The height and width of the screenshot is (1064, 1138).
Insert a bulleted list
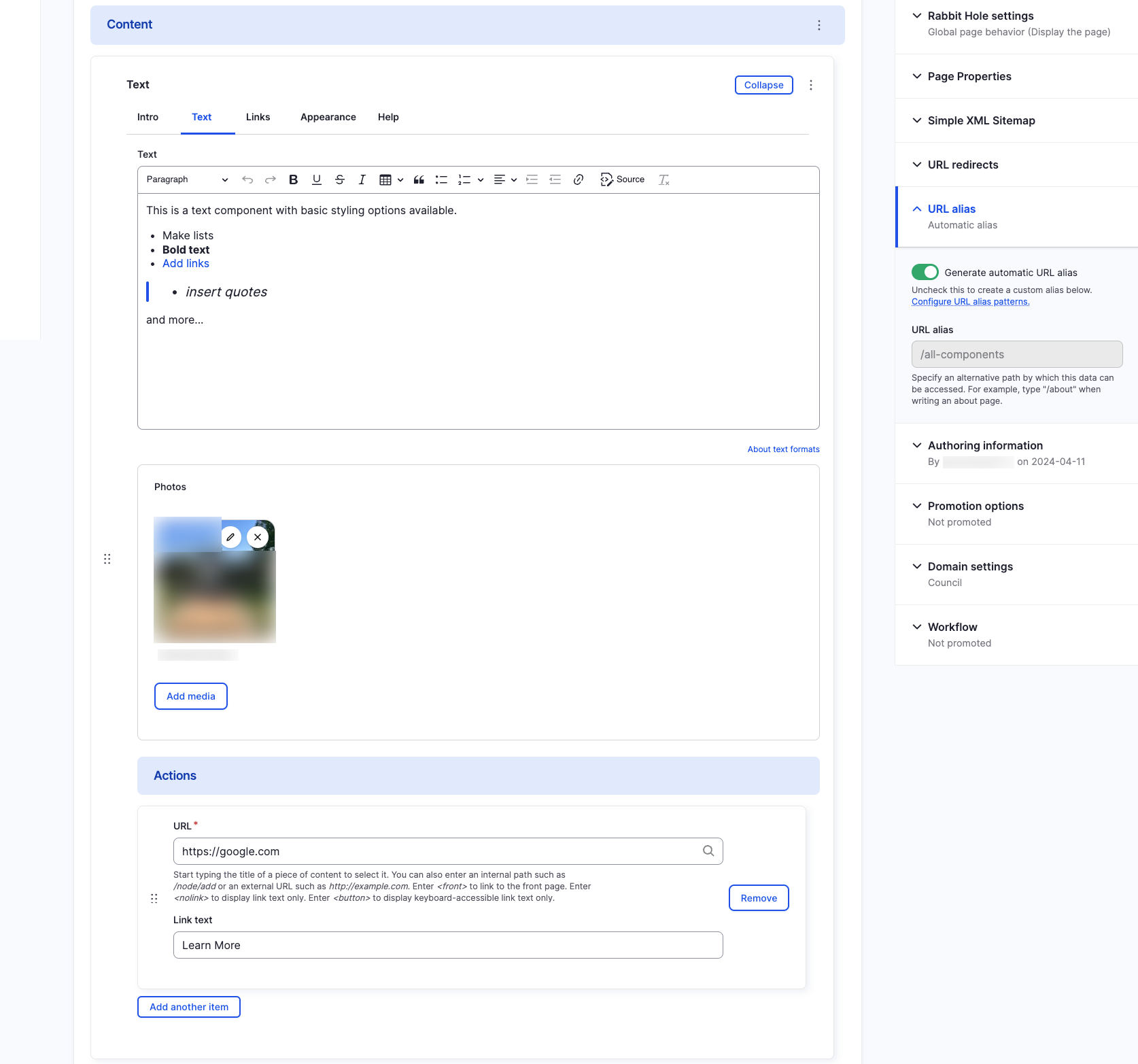[441, 179]
